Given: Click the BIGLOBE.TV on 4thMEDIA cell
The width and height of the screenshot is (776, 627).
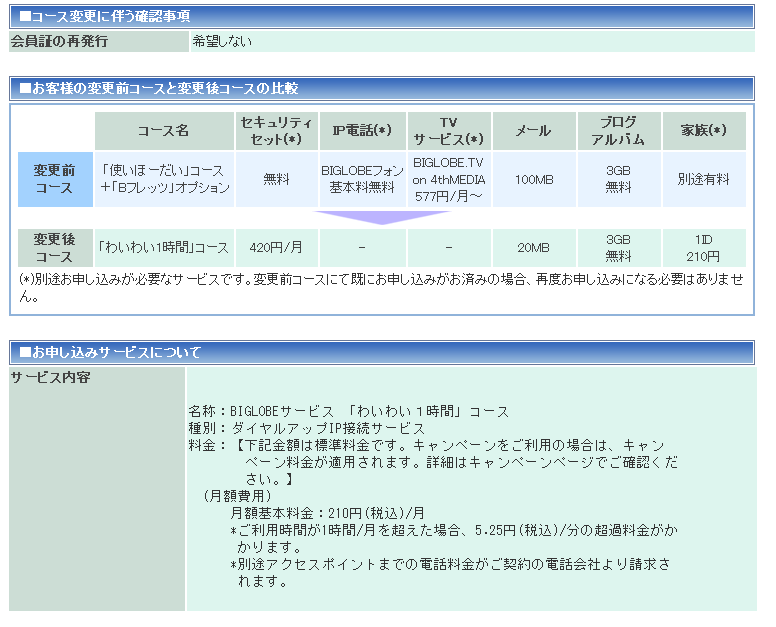Looking at the screenshot, I should click(x=449, y=179).
